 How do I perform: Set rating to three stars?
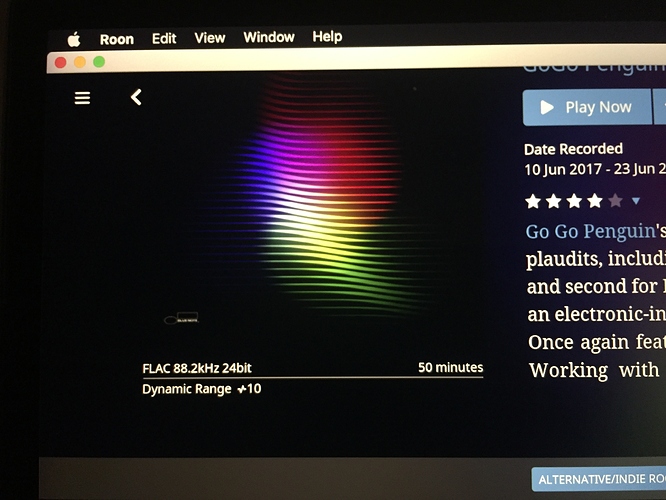pos(574,201)
